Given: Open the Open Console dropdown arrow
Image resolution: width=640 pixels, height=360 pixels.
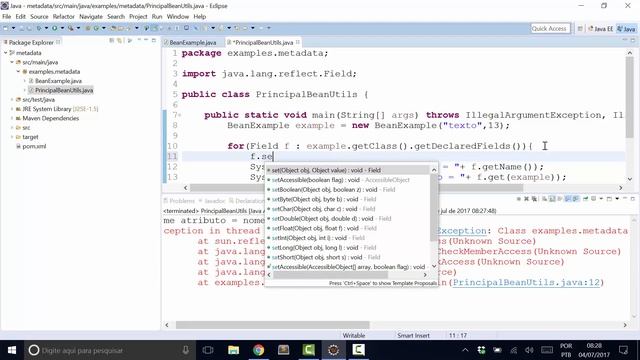Looking at the screenshot, I should 617,199.
